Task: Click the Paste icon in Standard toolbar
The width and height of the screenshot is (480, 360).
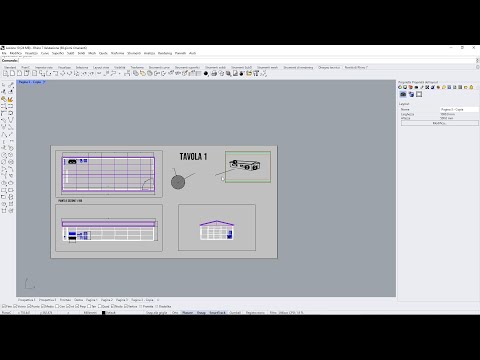Action: coord(55,74)
